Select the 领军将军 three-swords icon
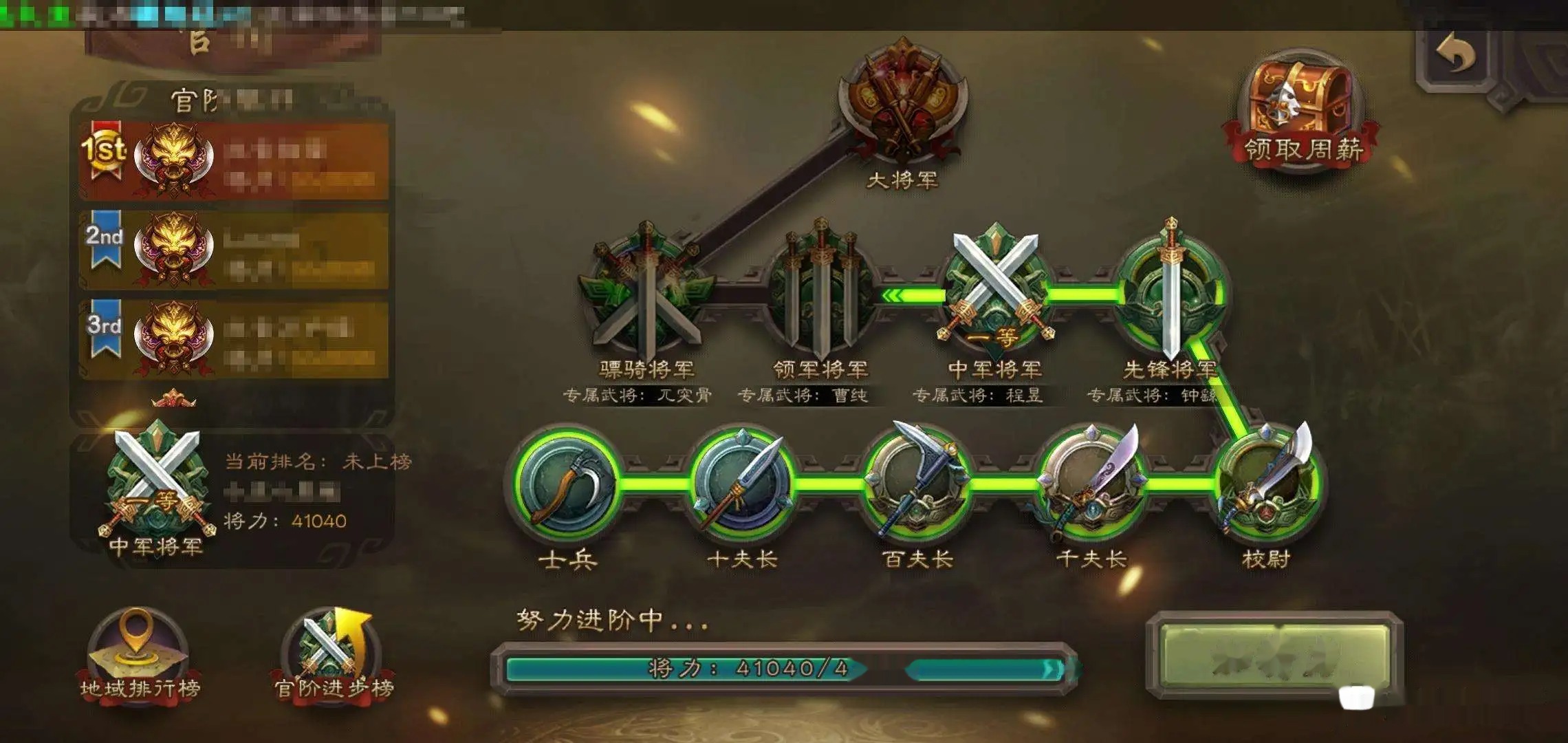 click(820, 292)
